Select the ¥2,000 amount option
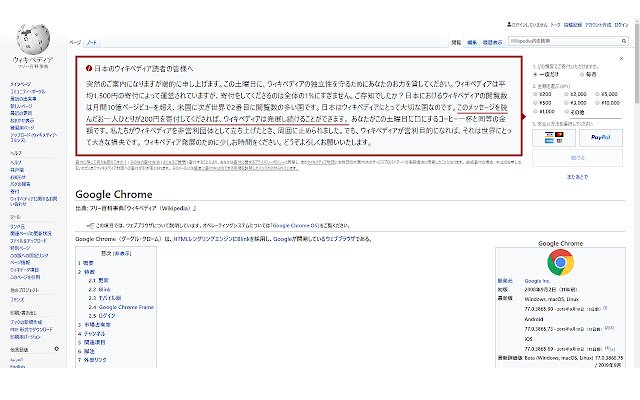This screenshot has width=640, height=400. pos(566,94)
